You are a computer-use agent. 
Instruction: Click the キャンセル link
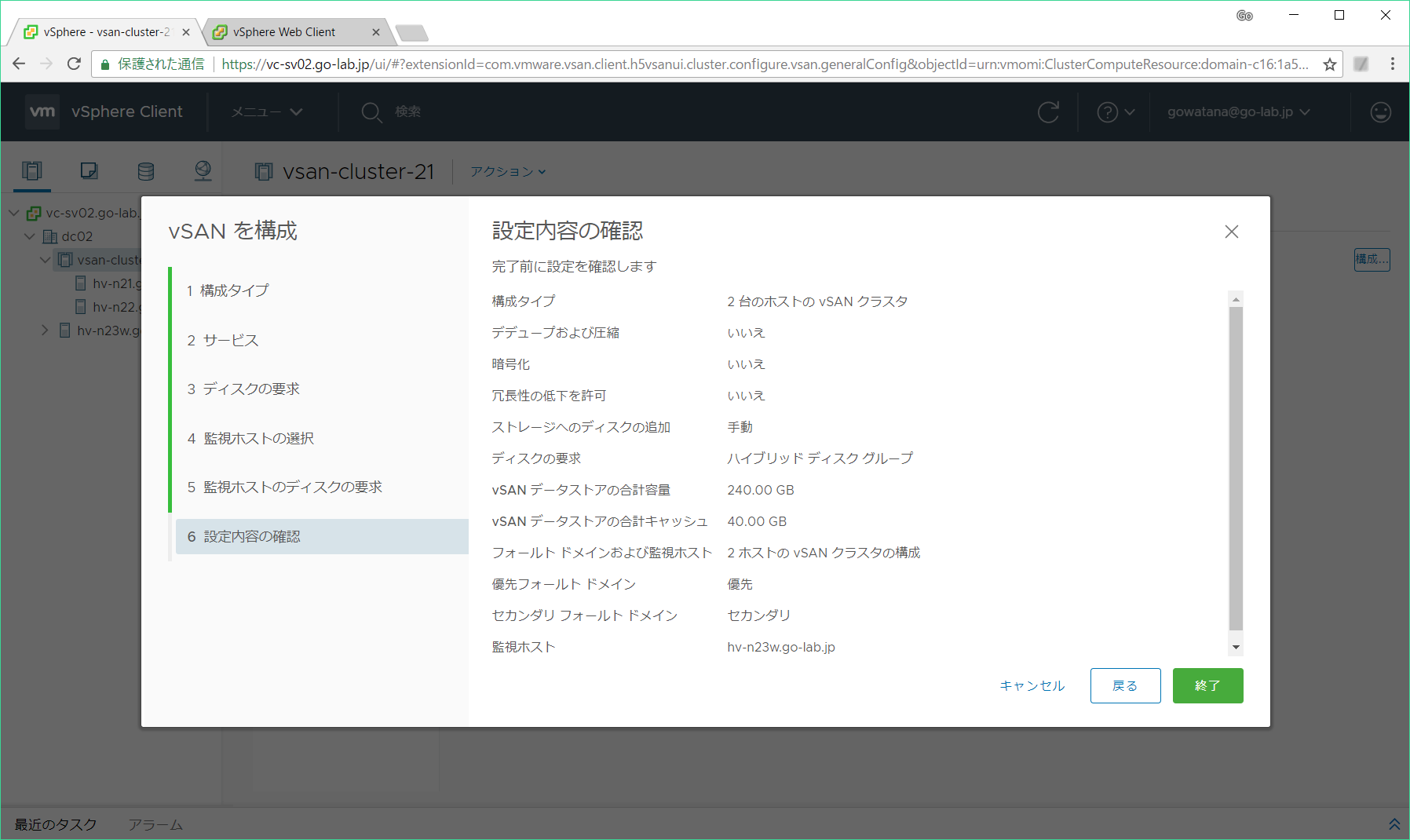(x=1032, y=685)
